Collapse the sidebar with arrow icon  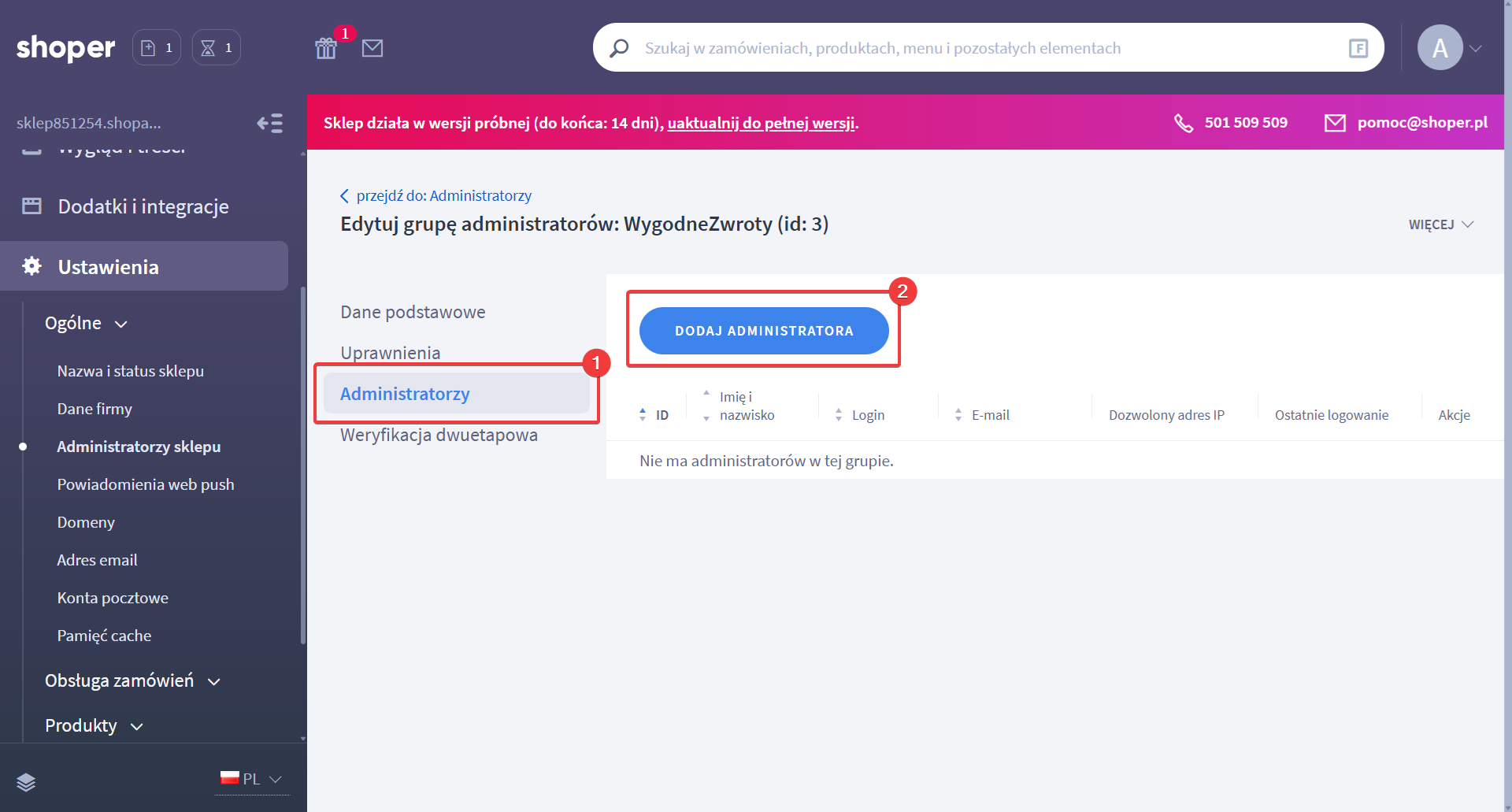pos(269,123)
